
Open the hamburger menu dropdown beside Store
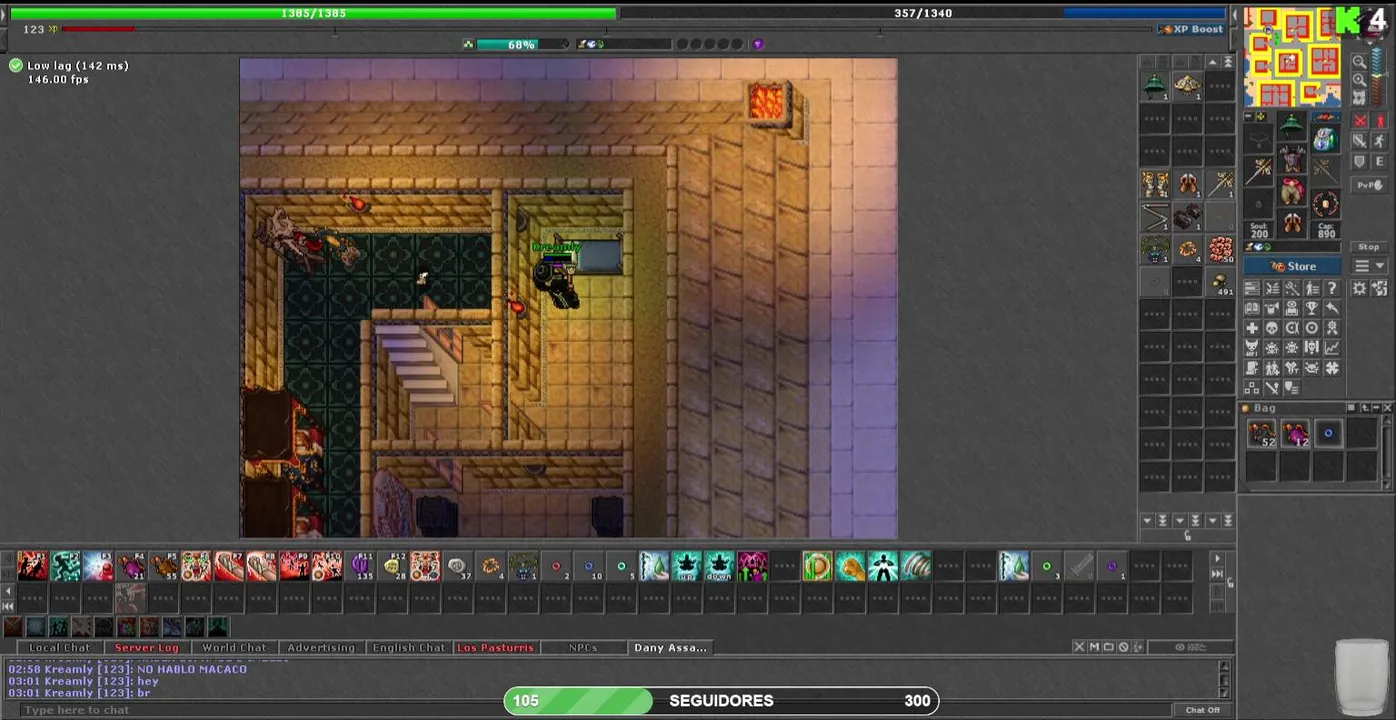coord(1369,266)
